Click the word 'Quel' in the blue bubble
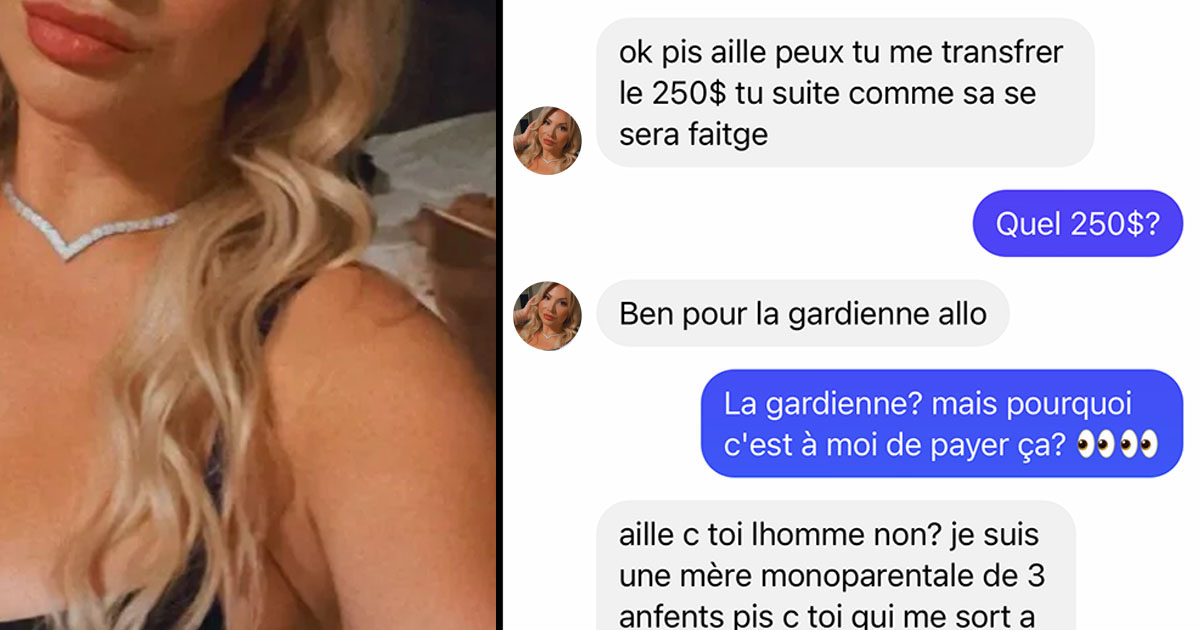 pyautogui.click(x=1026, y=223)
